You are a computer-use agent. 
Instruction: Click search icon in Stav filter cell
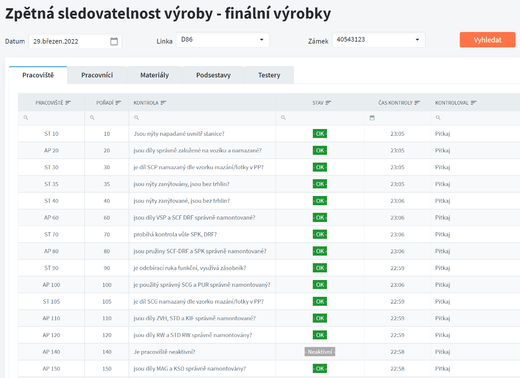tap(283, 118)
